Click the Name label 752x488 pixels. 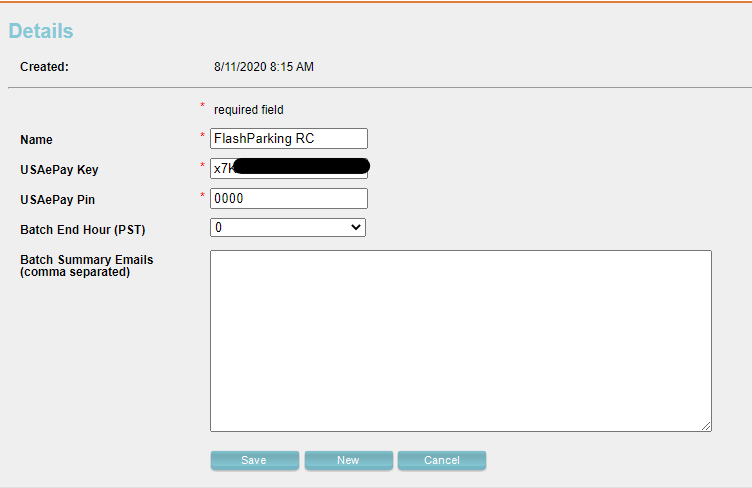coord(36,140)
